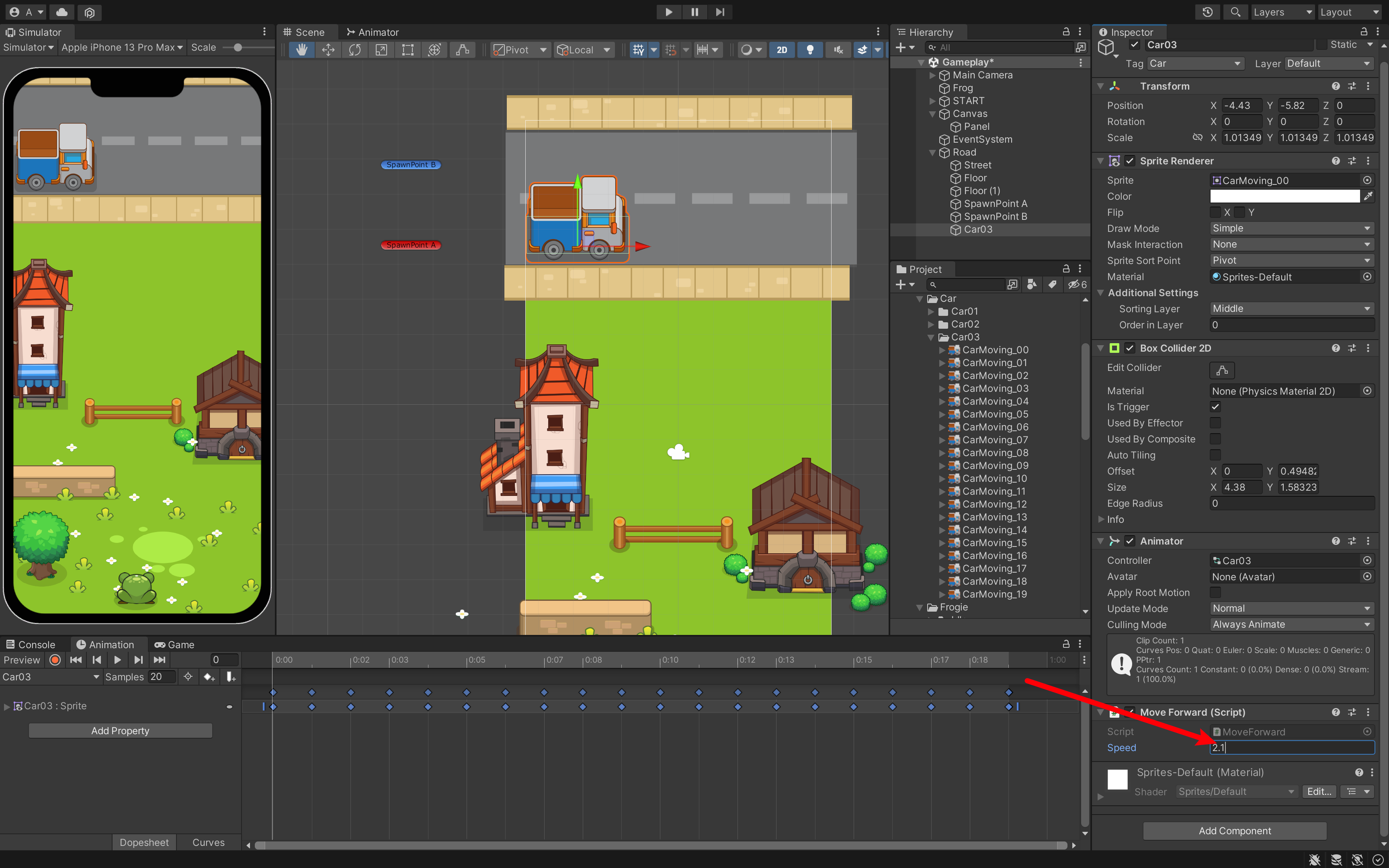The width and height of the screenshot is (1389, 868).
Task: Select SpawnPoint A in Hierarchy
Action: [995, 204]
